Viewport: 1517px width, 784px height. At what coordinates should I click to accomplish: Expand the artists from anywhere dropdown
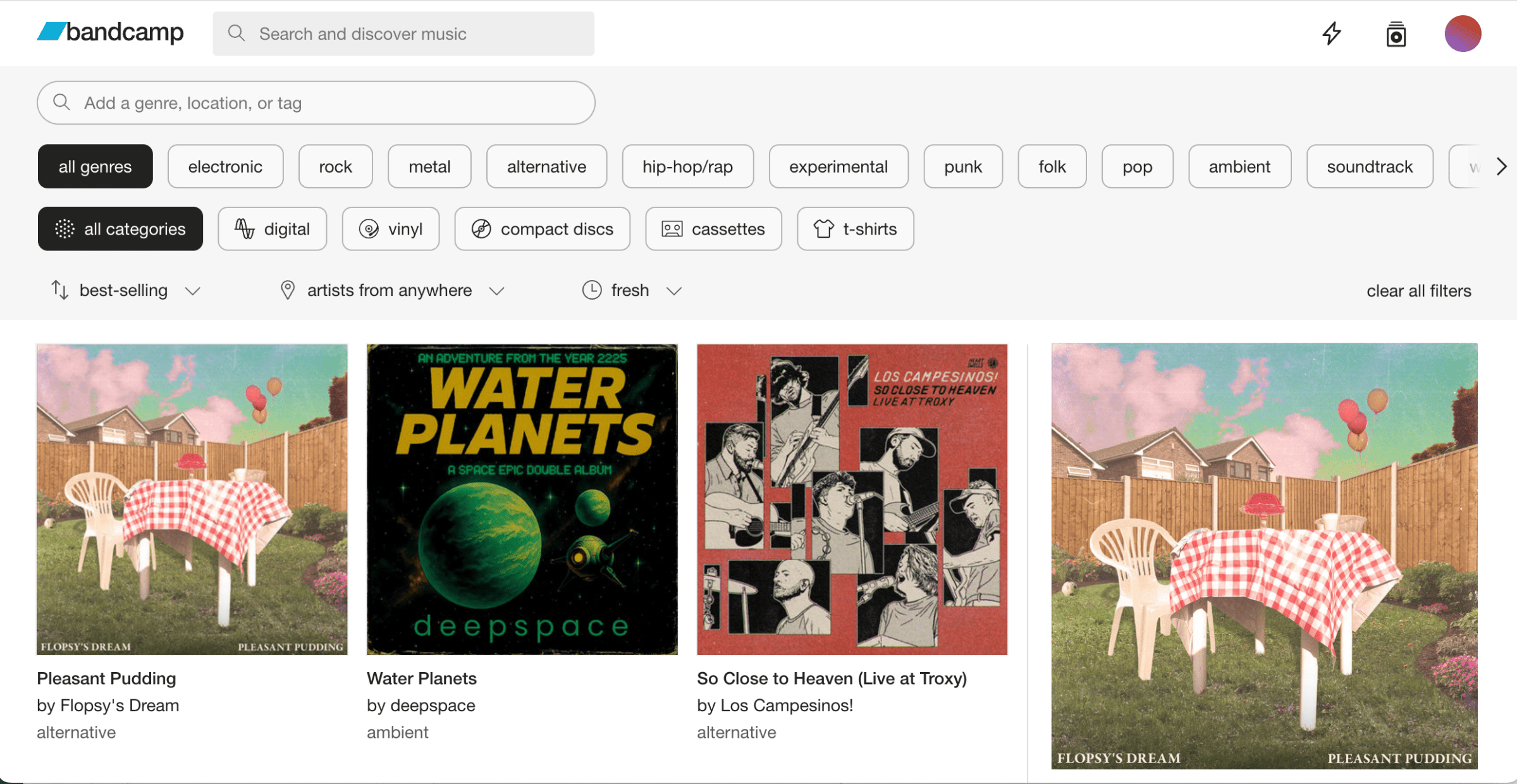coord(497,291)
